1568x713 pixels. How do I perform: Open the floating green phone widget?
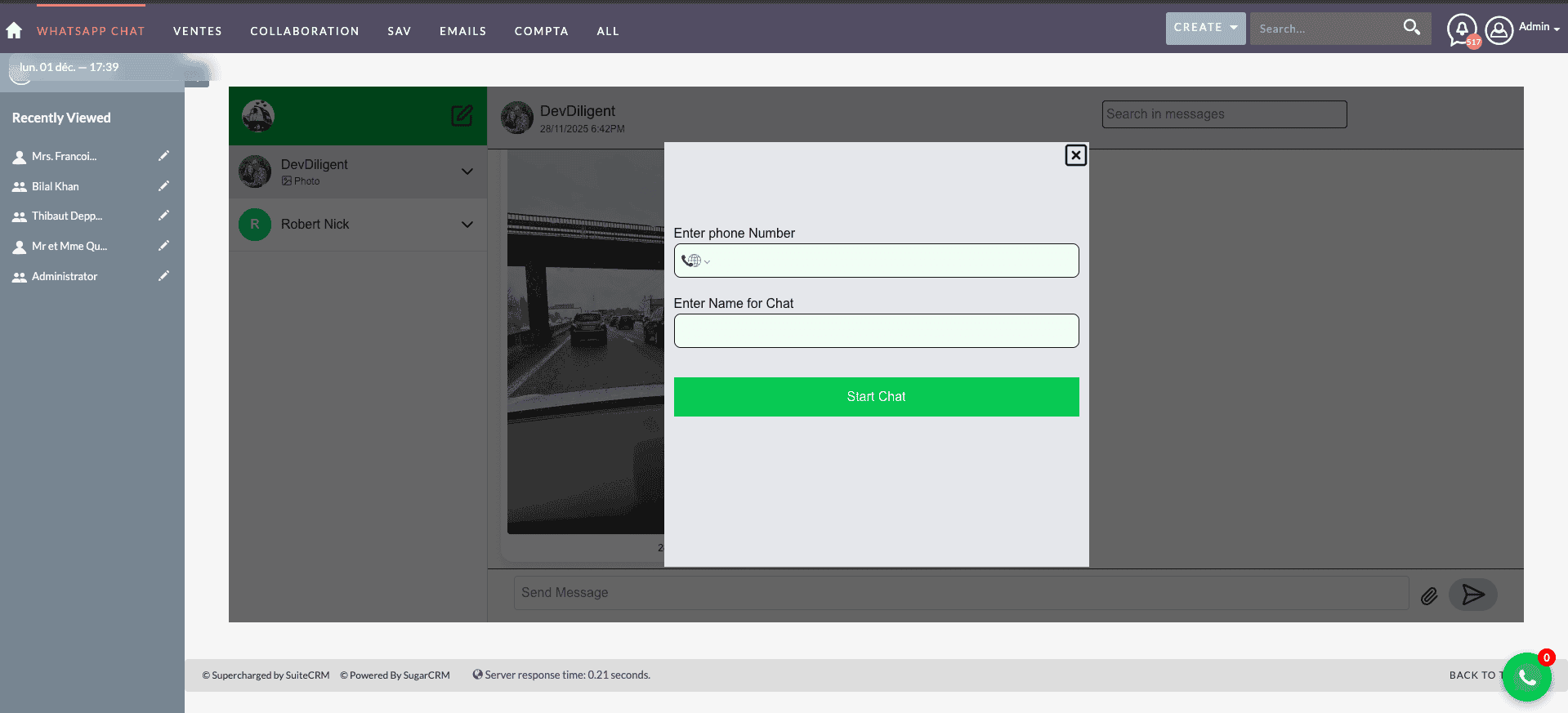1526,677
